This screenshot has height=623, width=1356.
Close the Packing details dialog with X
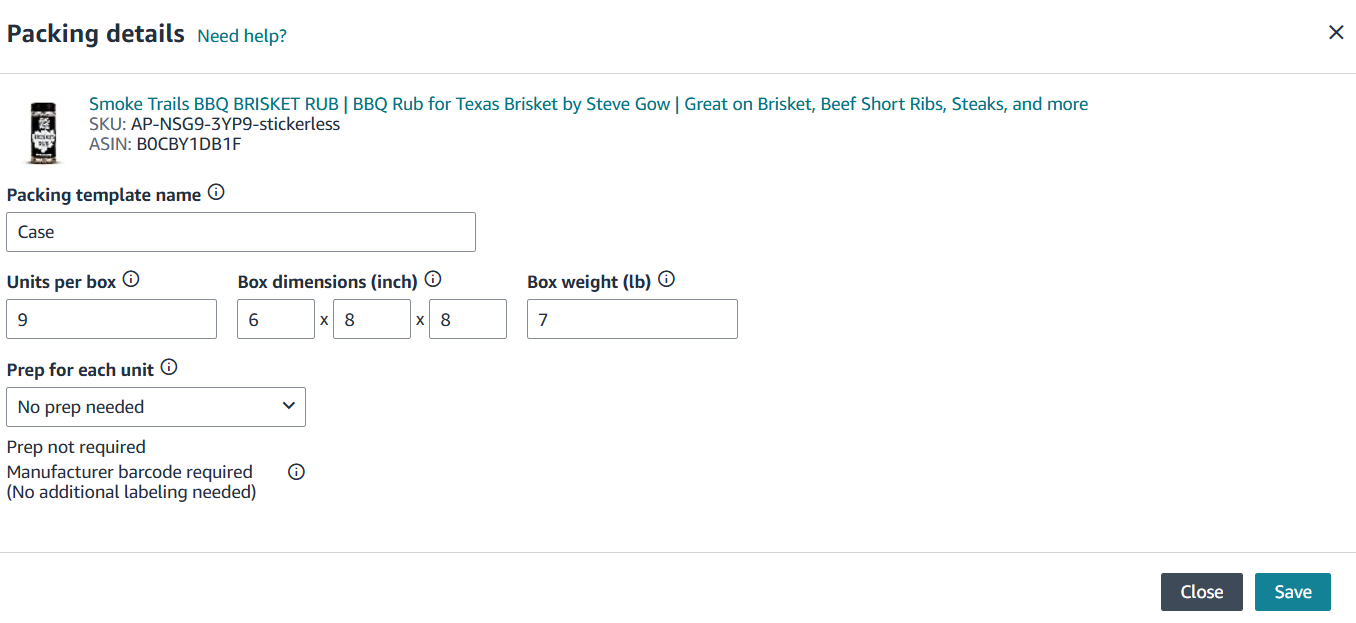pyautogui.click(x=1336, y=32)
